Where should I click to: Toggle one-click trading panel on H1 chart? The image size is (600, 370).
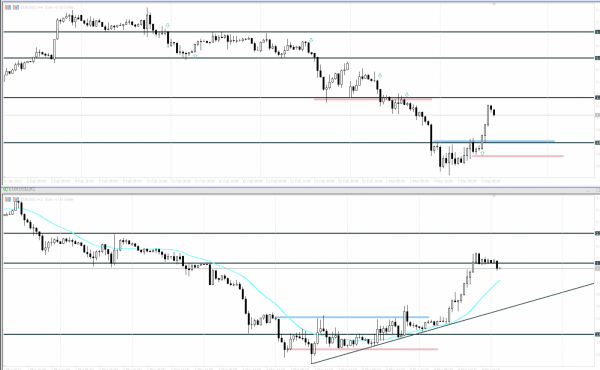click(8, 199)
